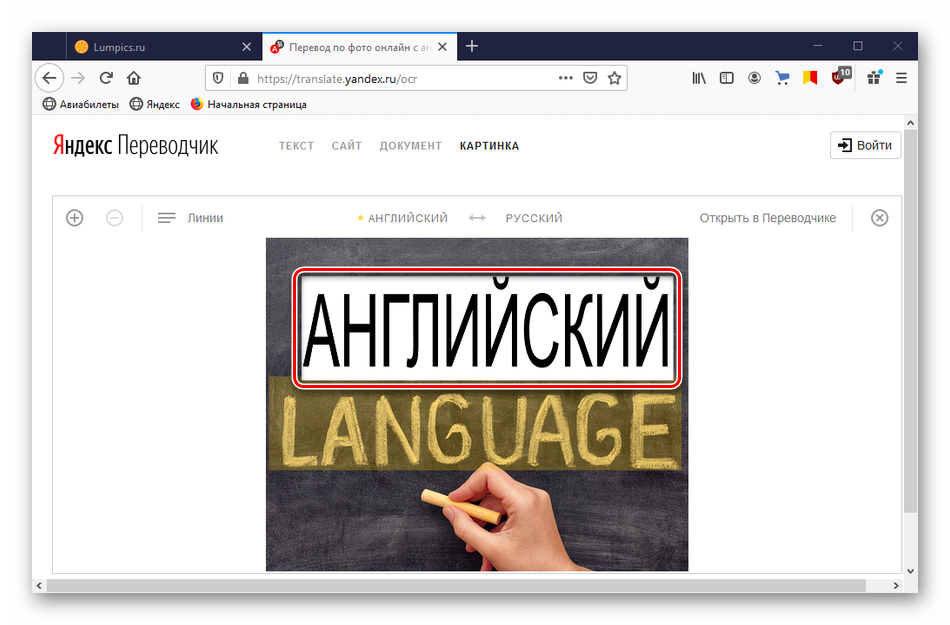
Task: Click the zoom out minus icon
Action: click(115, 218)
